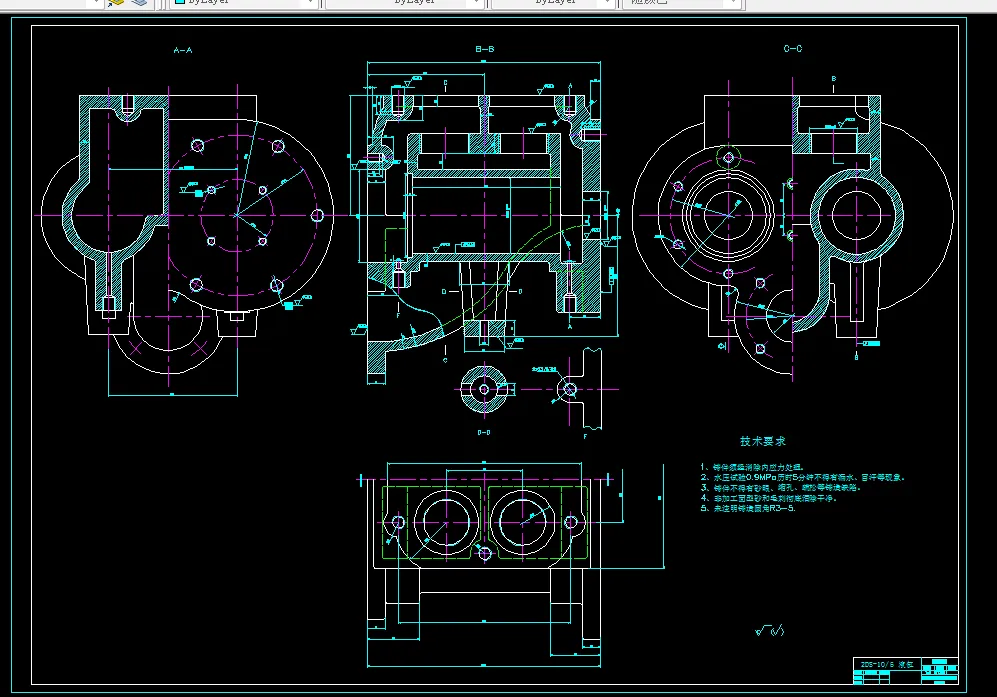Select requirement line 5 mentioning R3-5

point(748,508)
